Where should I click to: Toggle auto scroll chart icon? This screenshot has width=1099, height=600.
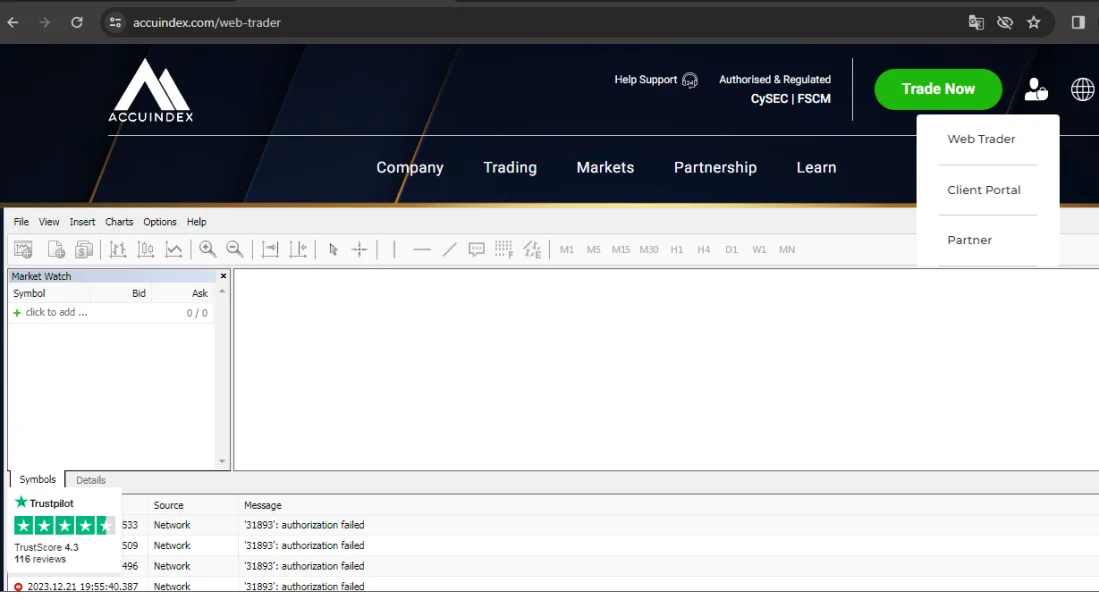(270, 250)
